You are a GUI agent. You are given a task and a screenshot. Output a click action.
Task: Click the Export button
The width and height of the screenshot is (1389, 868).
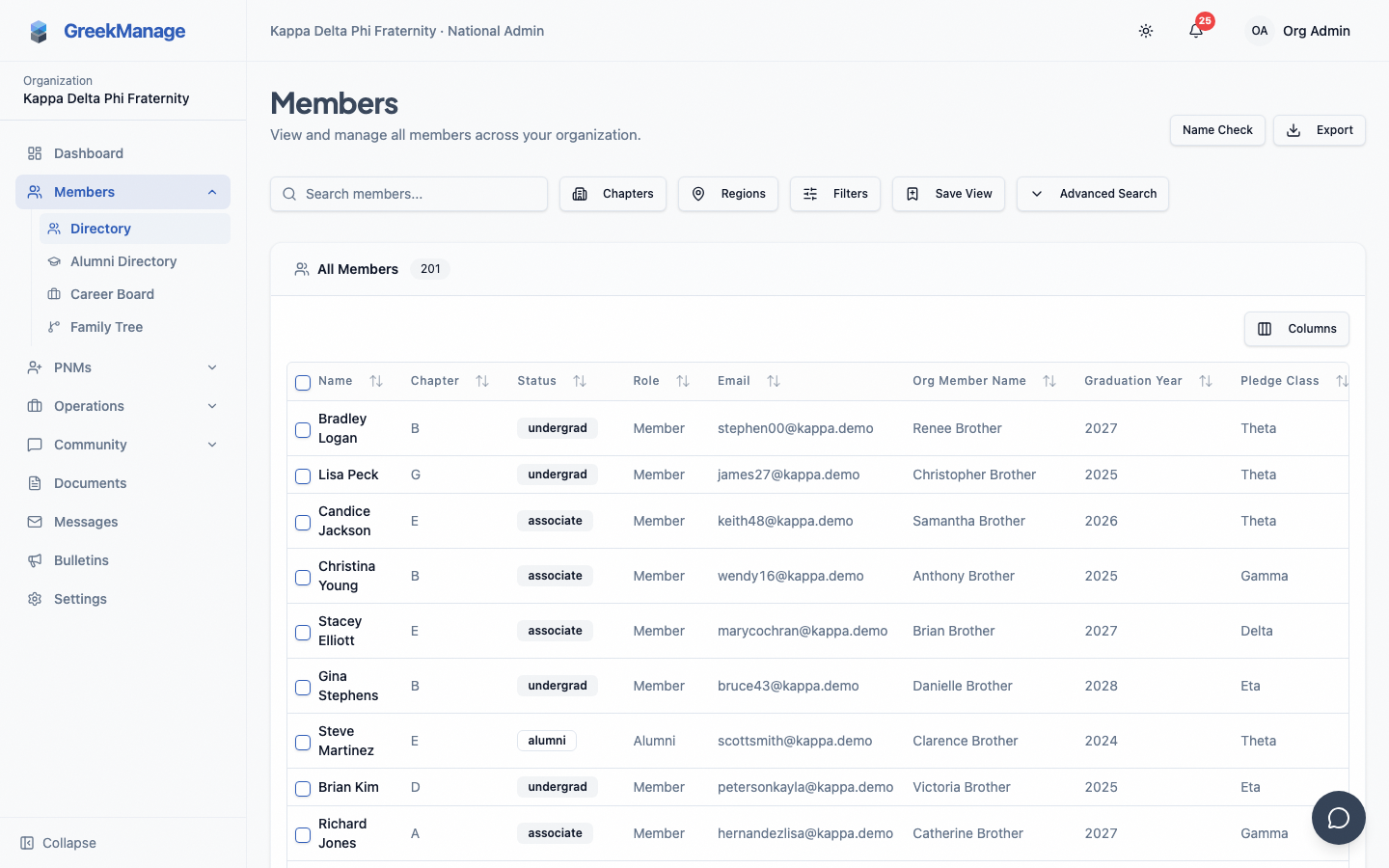(1320, 130)
